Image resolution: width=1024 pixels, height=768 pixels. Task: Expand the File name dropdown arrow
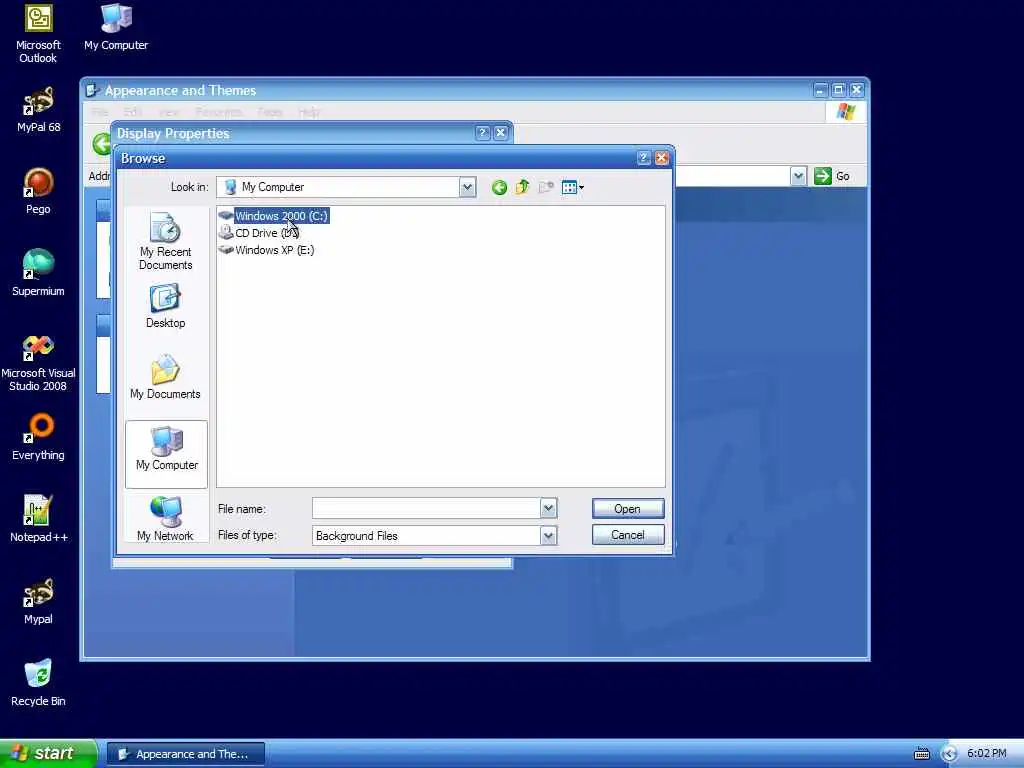pos(549,508)
